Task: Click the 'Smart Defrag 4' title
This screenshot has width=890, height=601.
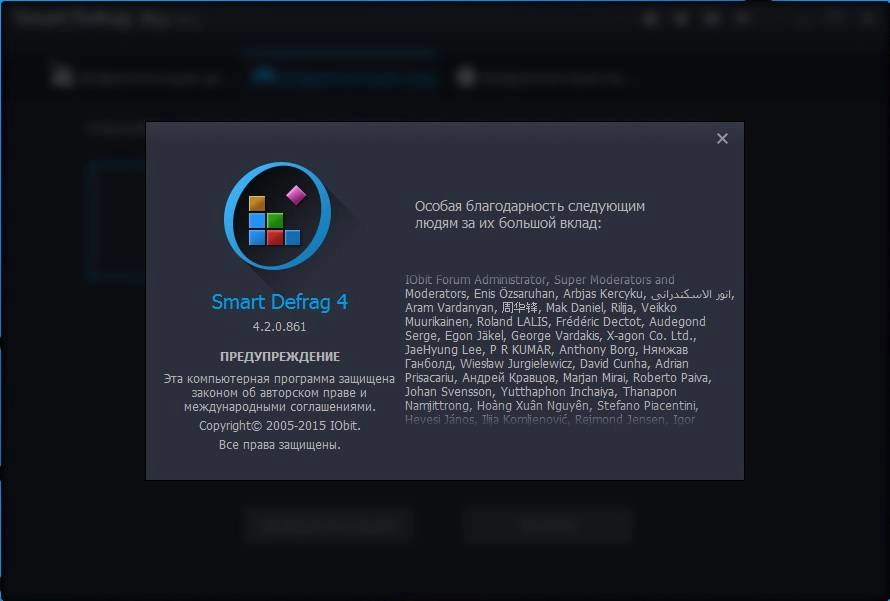Action: pos(279,302)
